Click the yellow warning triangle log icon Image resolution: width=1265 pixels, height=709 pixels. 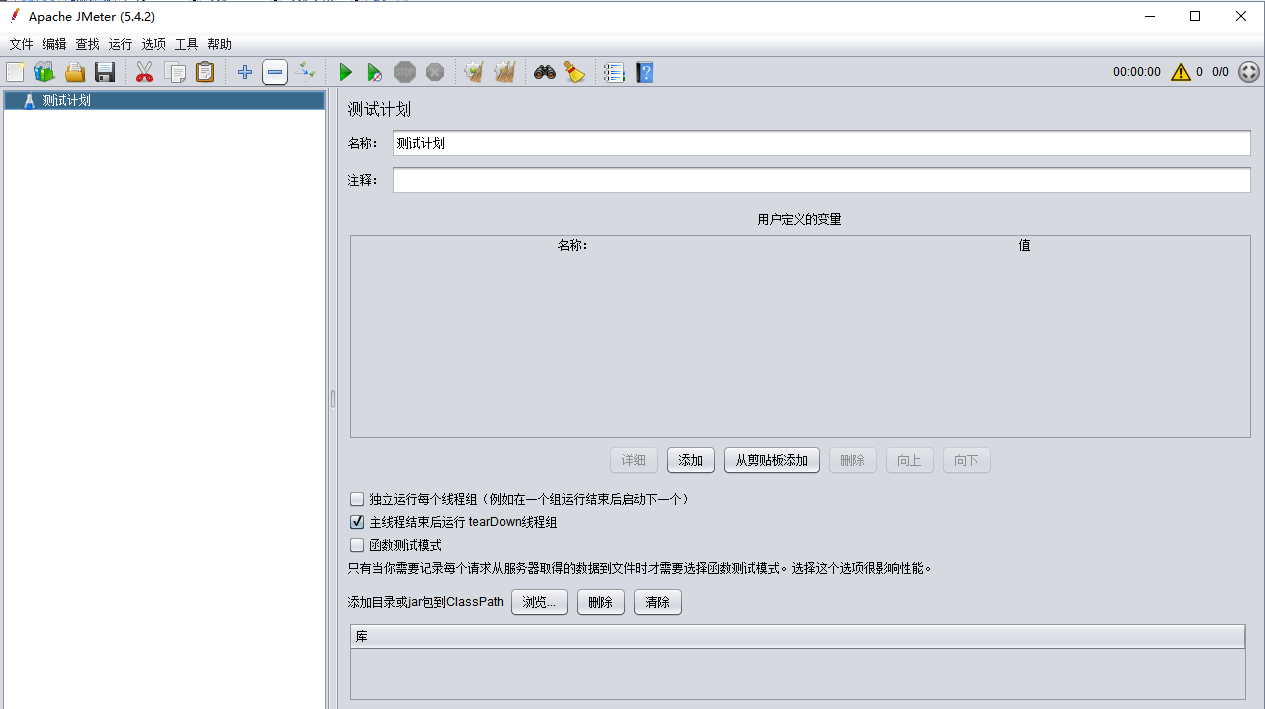click(x=1181, y=72)
